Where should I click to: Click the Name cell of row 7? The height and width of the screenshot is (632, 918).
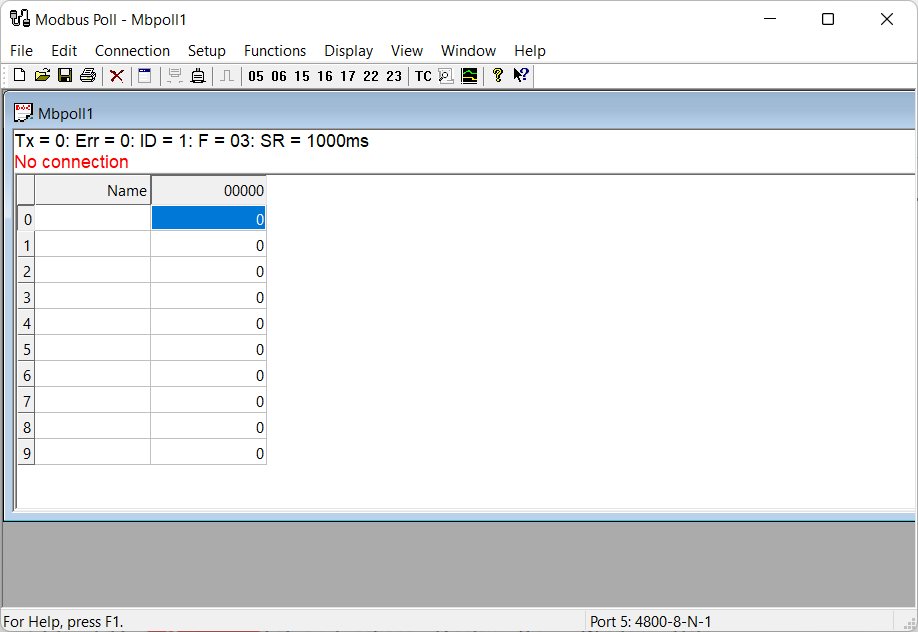coord(93,400)
